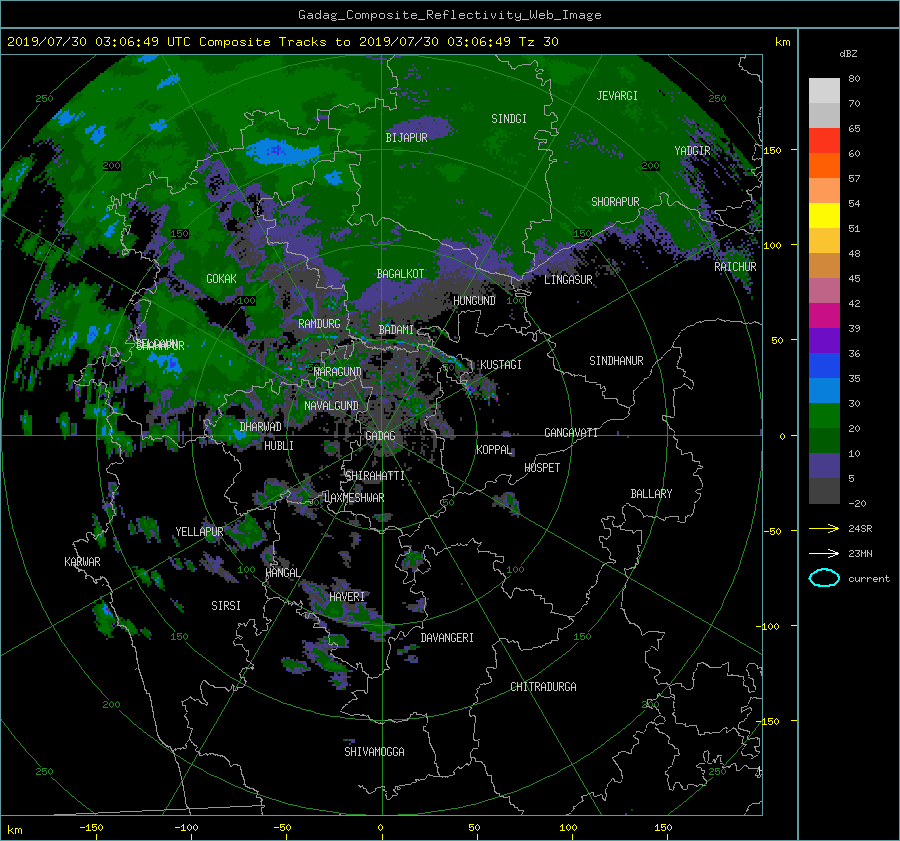
Task: Select the green 20 dBZ color swatch
Action: tap(824, 416)
